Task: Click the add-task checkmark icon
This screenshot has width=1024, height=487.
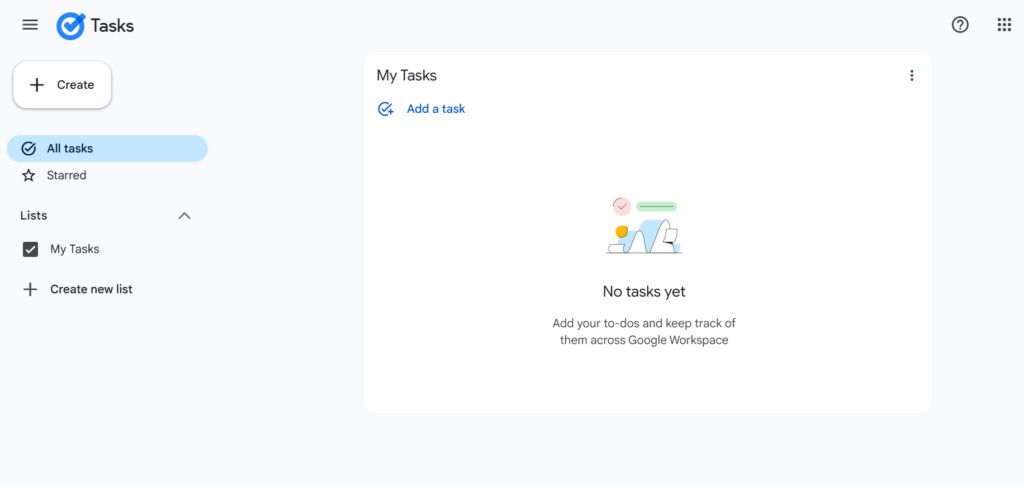Action: tap(385, 109)
